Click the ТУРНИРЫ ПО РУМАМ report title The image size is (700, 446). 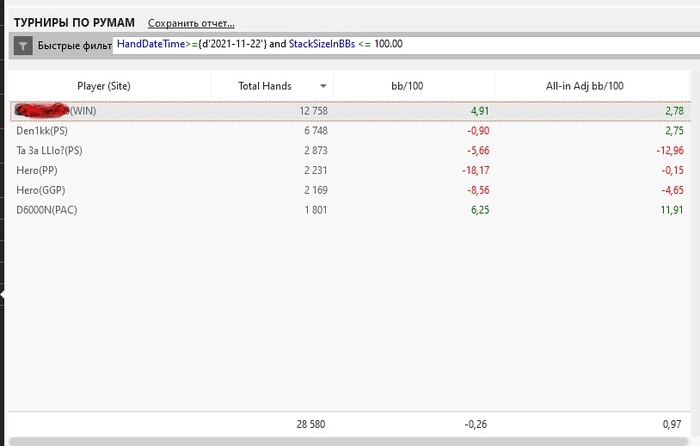pyautogui.click(x=74, y=23)
